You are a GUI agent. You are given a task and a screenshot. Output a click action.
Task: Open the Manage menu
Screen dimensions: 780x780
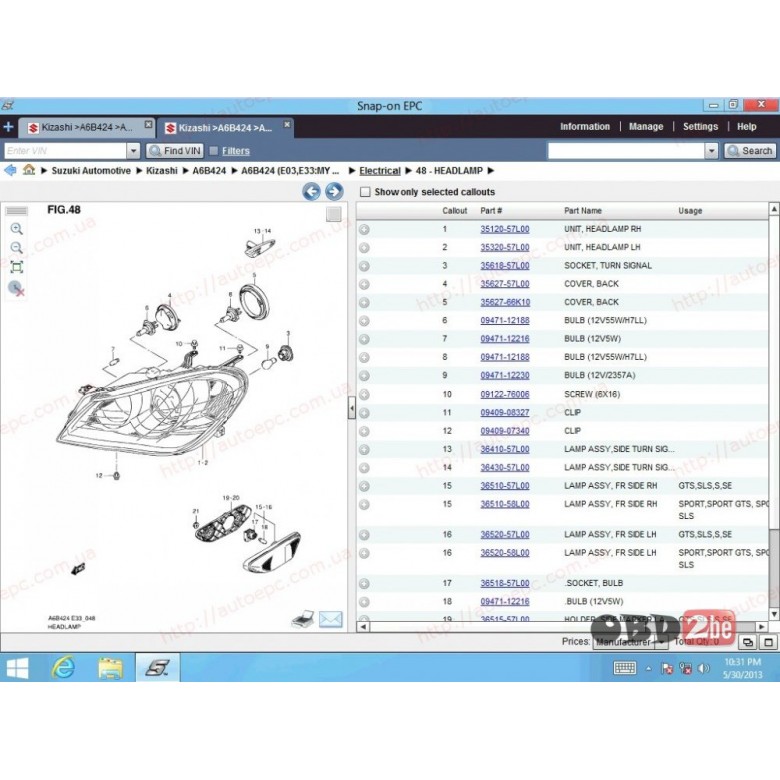(646, 126)
